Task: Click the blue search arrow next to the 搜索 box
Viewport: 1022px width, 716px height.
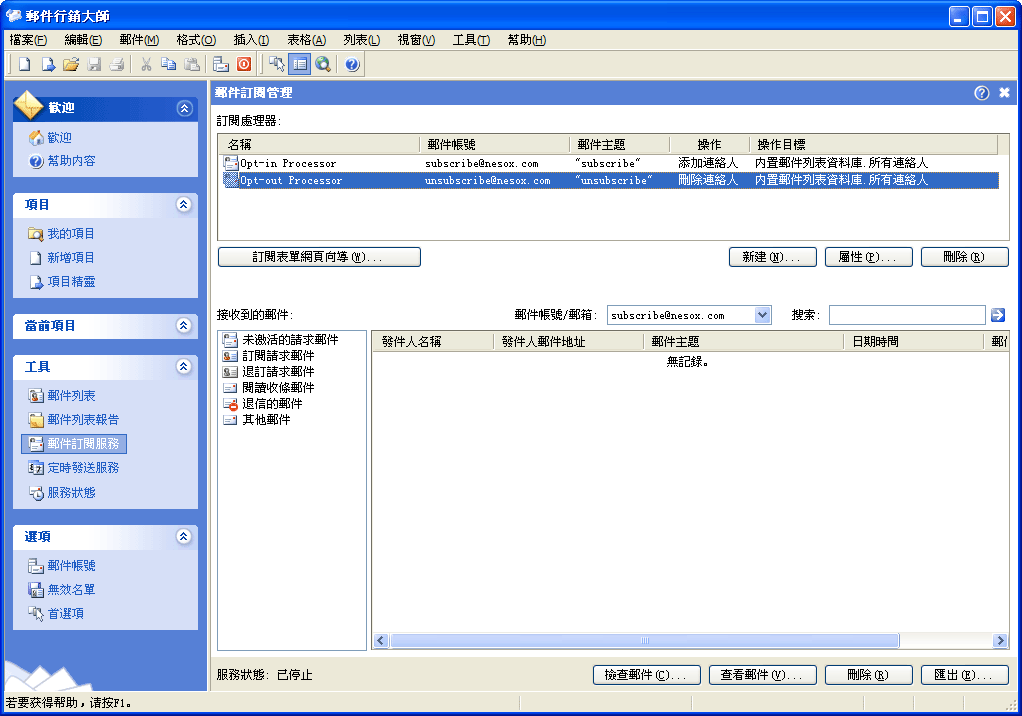Action: click(998, 315)
